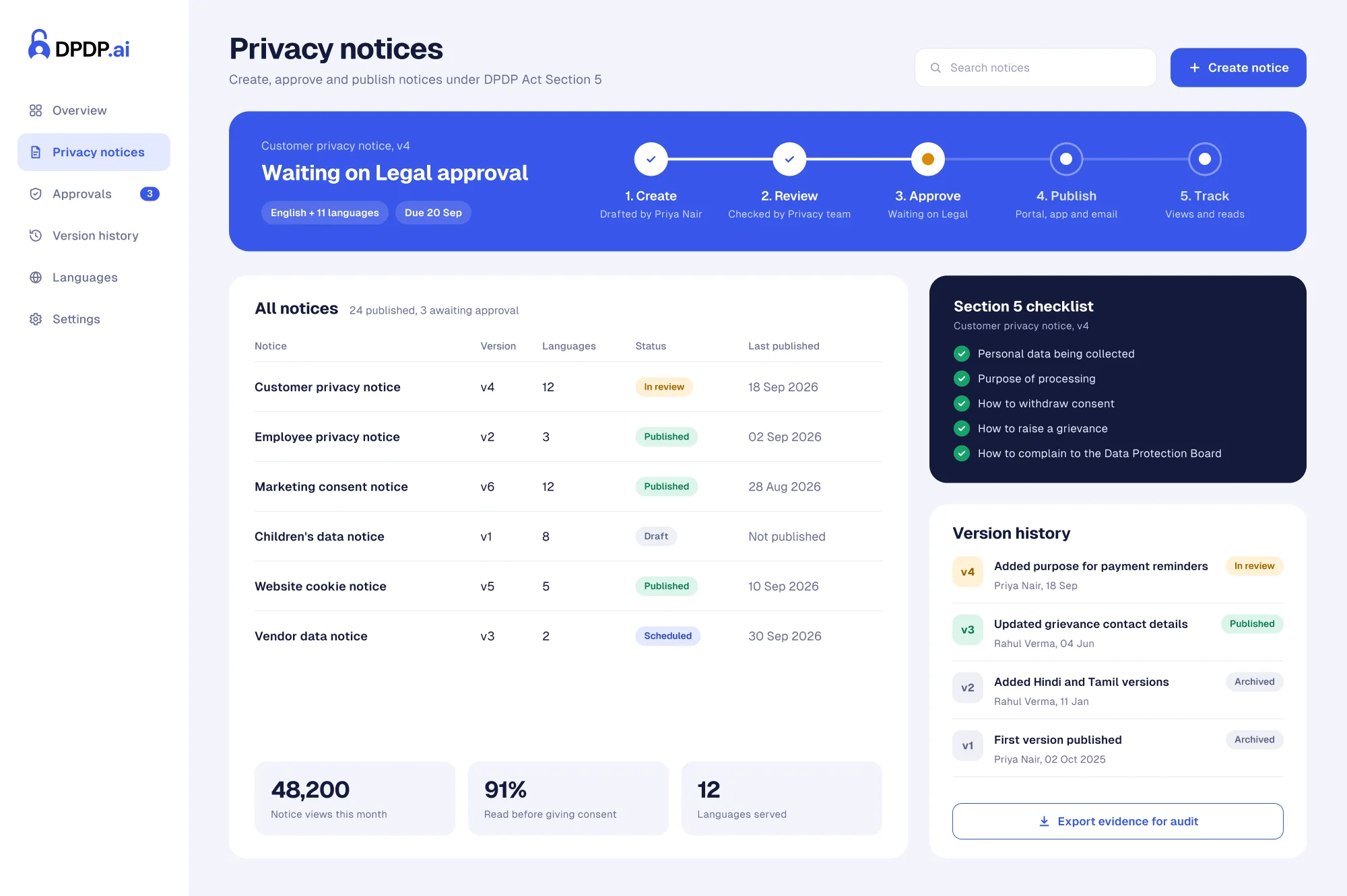Select step 2 Review checkmark circle

tap(789, 160)
